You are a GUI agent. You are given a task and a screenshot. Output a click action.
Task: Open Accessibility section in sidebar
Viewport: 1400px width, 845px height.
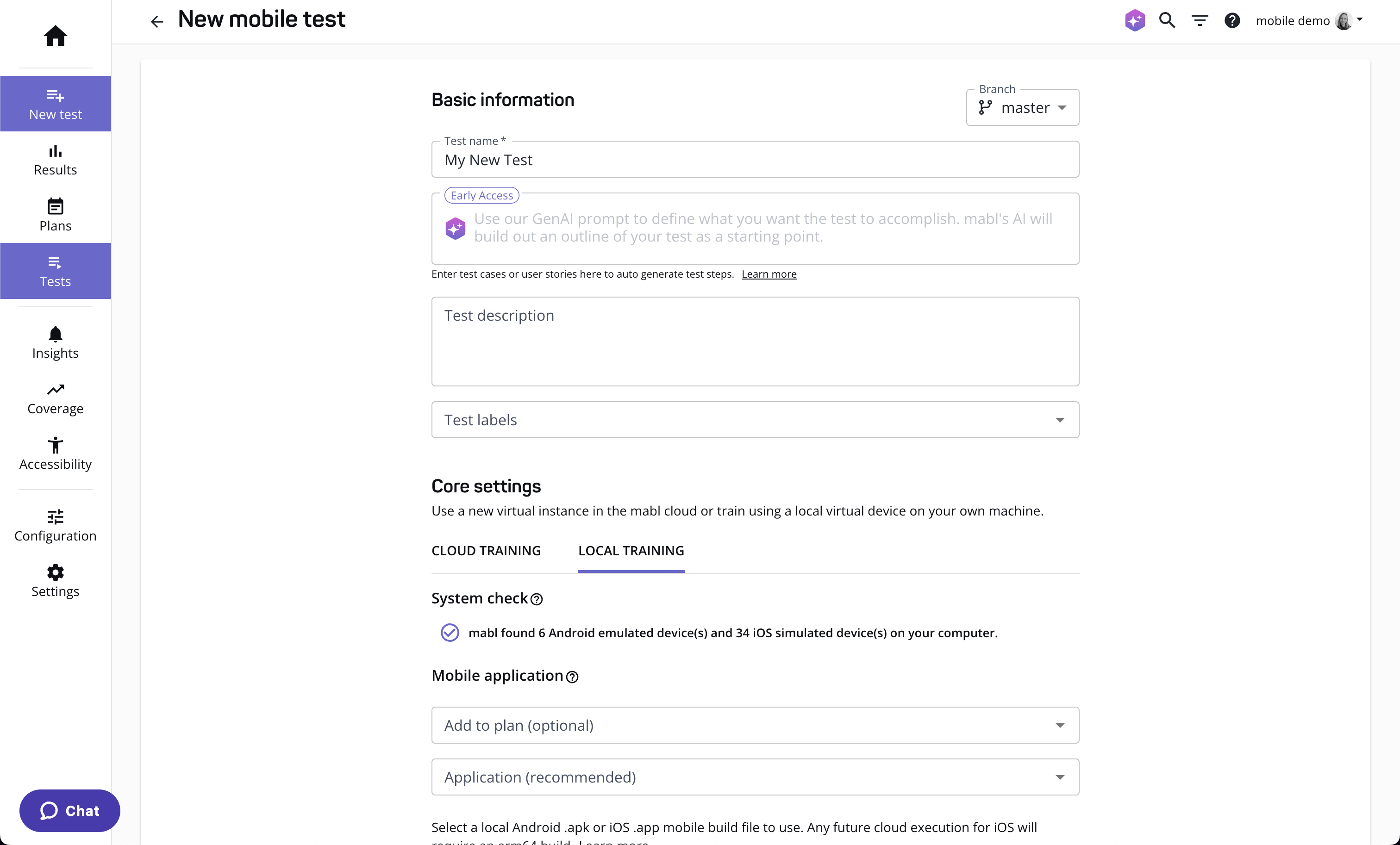pyautogui.click(x=55, y=454)
